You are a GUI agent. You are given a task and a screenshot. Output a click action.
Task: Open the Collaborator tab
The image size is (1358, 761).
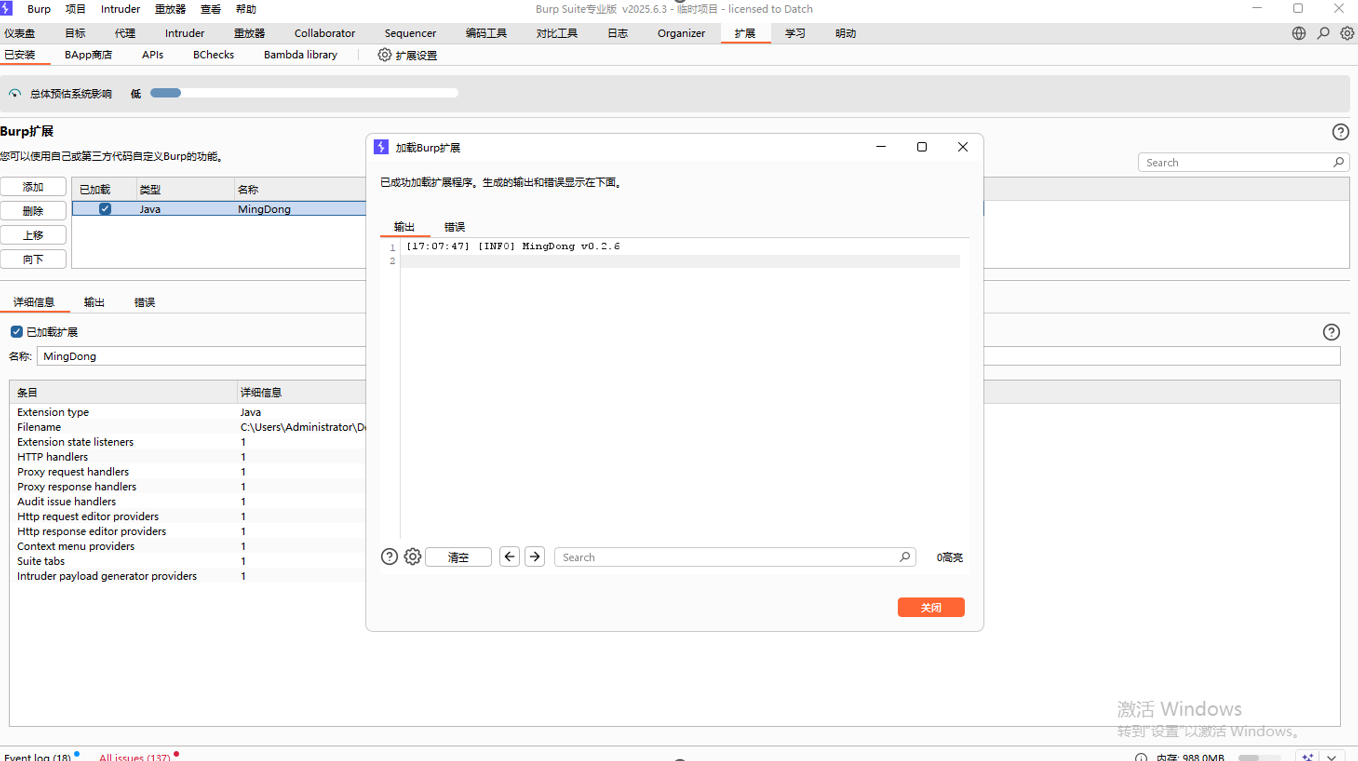tap(324, 33)
